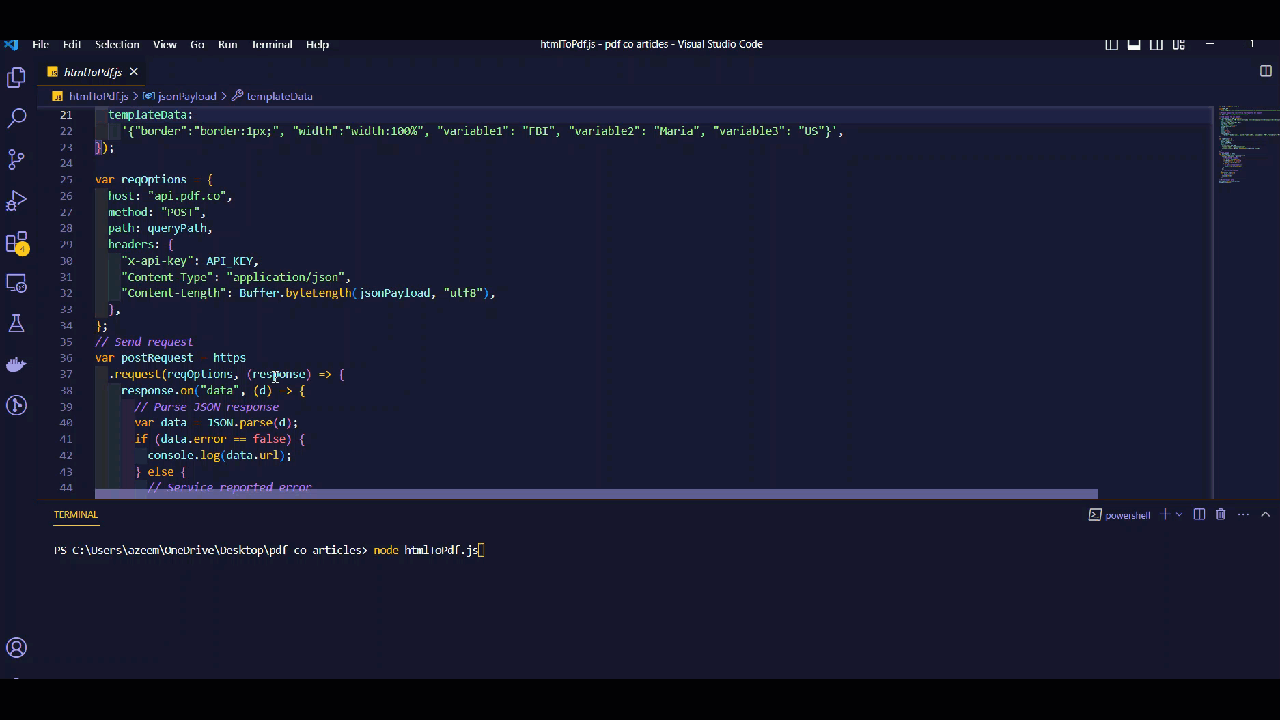Open the launch profile dropdown beside plus

point(1178,515)
